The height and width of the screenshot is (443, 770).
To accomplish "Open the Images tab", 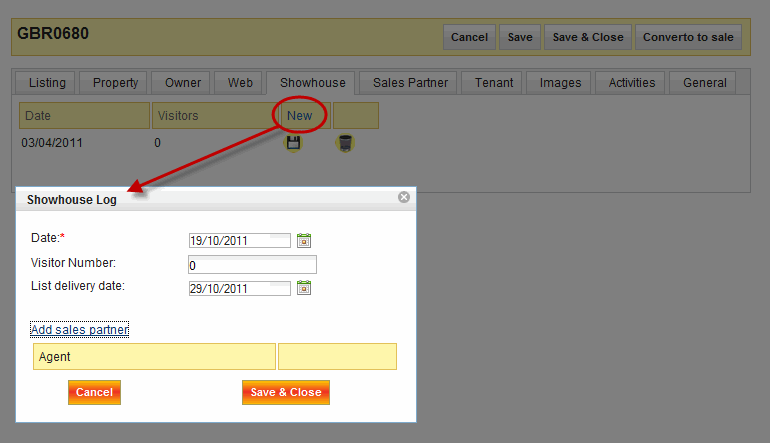I will click(560, 83).
